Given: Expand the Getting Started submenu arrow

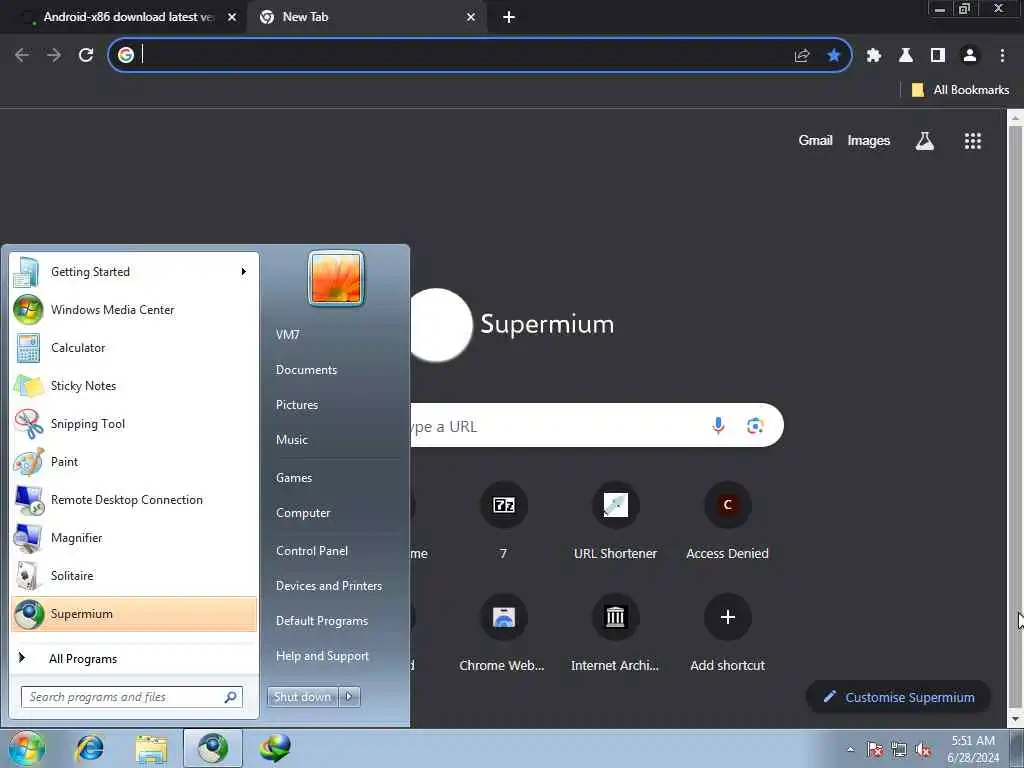Looking at the screenshot, I should point(244,272).
